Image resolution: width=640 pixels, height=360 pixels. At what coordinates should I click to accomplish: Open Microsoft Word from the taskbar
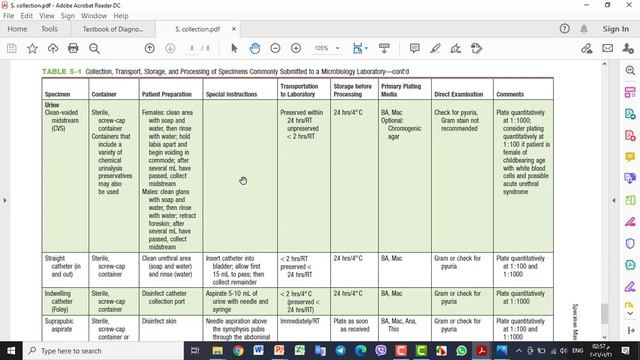(258, 351)
